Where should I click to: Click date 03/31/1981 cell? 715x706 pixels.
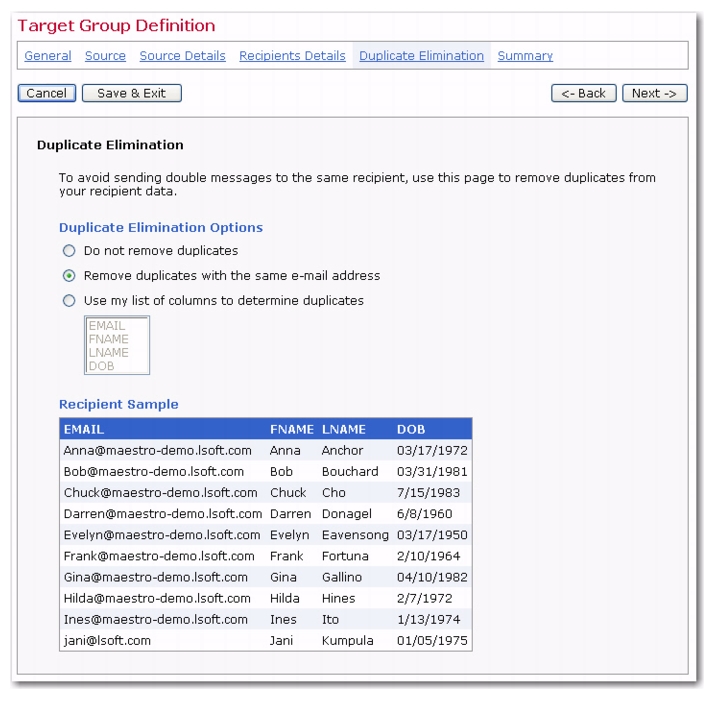click(432, 472)
